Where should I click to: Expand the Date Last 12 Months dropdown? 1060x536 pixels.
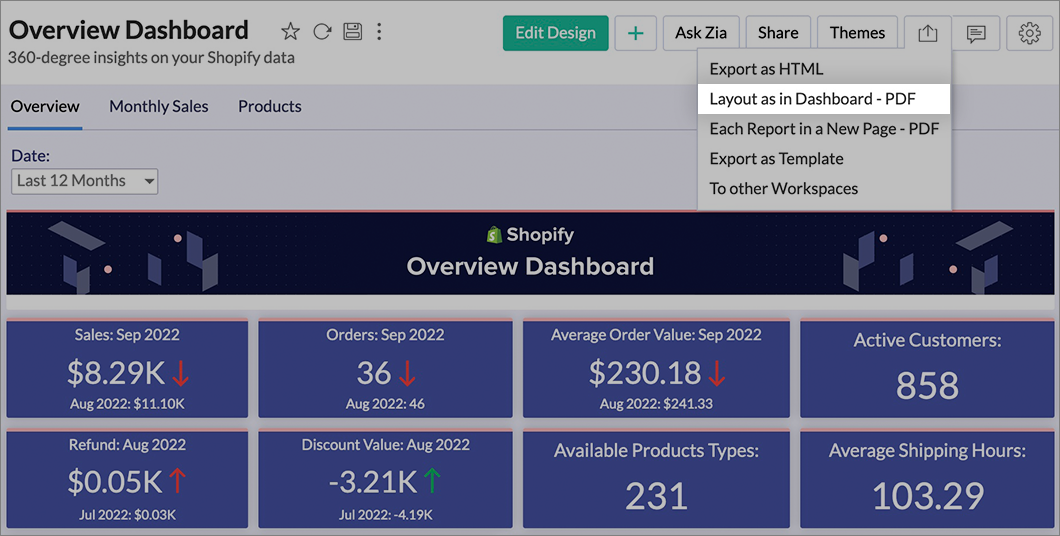85,181
